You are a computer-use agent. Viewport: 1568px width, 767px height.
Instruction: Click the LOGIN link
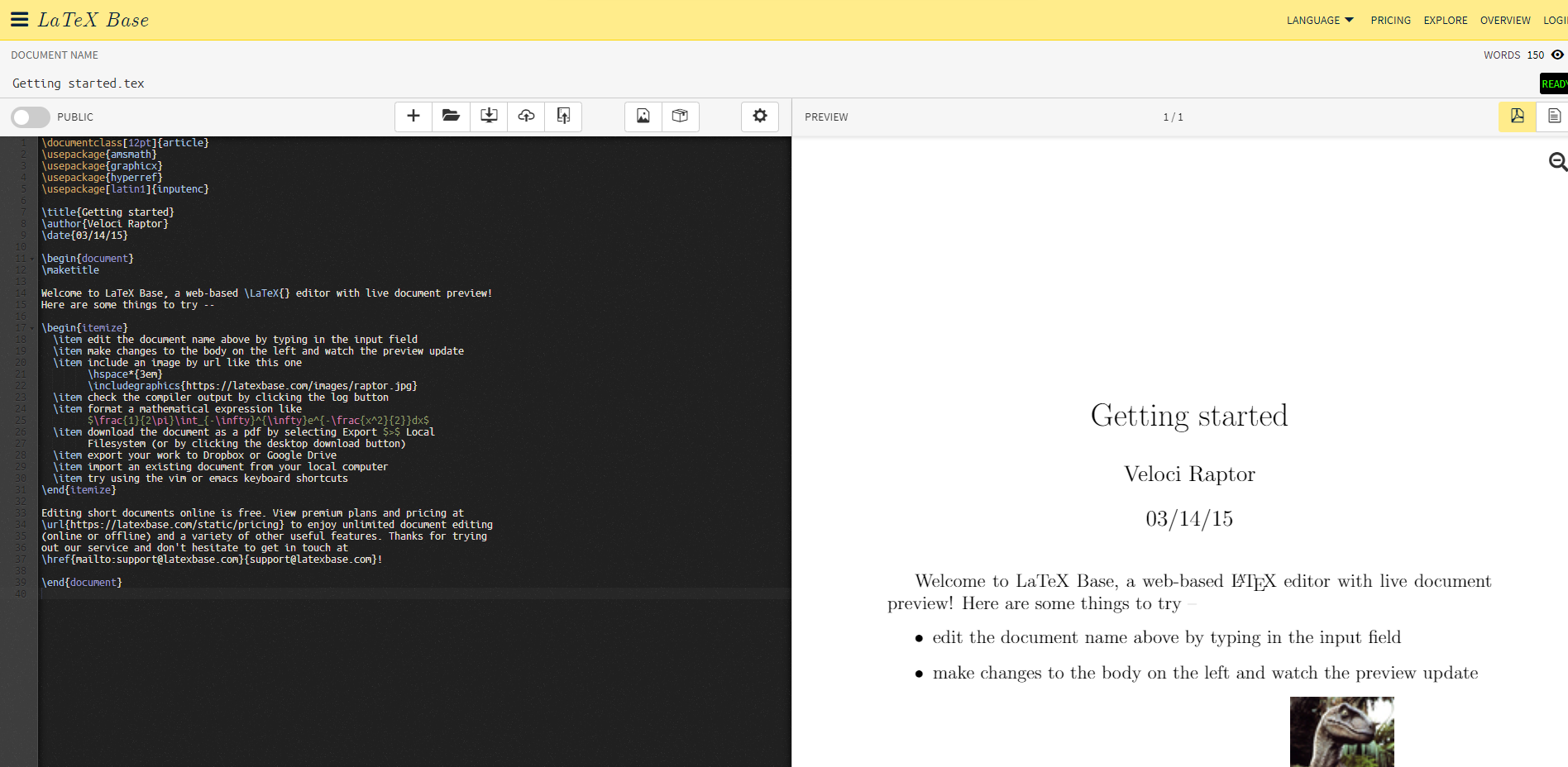click(x=1556, y=21)
